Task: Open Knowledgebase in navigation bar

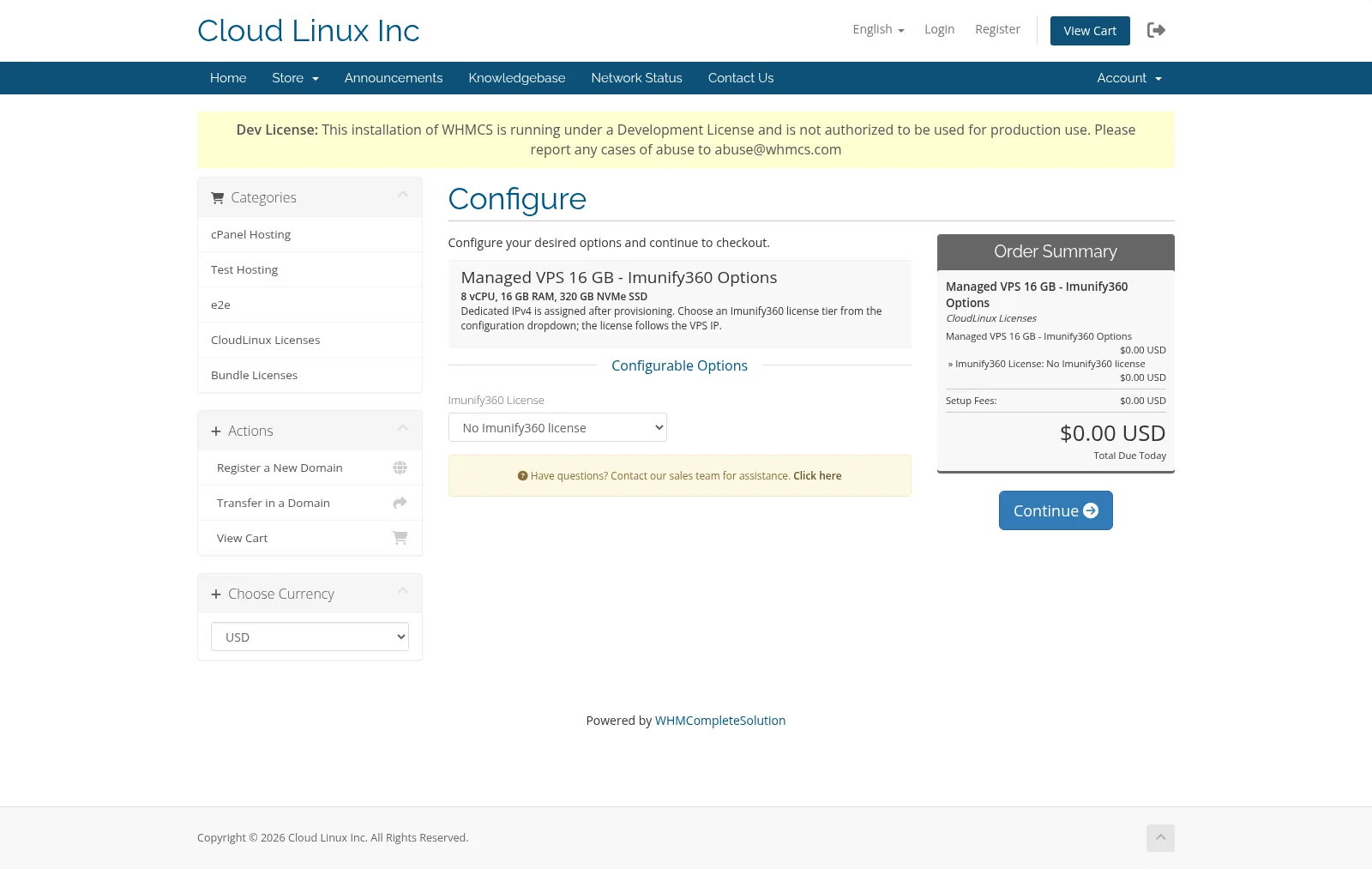Action: pos(517,78)
